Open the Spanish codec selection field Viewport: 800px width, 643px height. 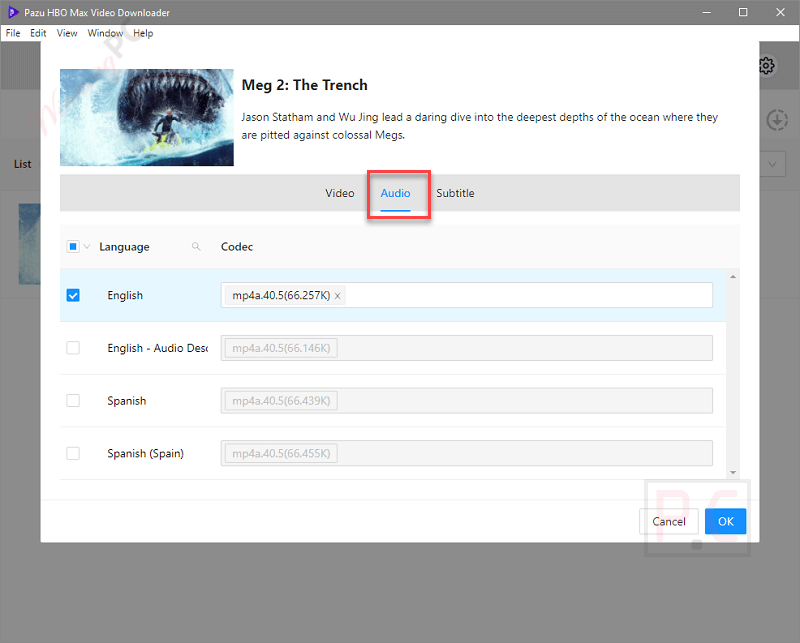click(466, 401)
